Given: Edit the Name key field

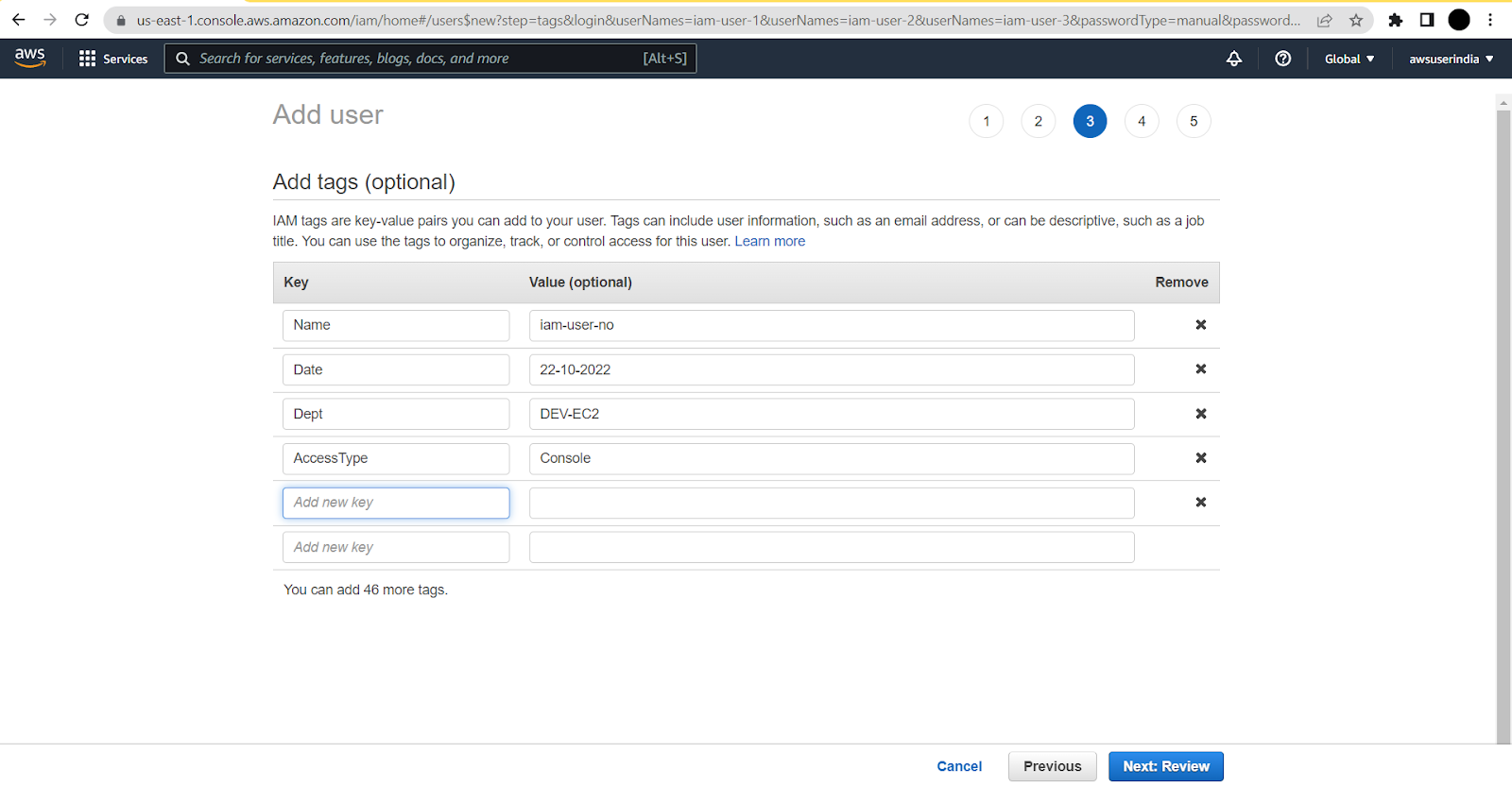Looking at the screenshot, I should pos(396,325).
